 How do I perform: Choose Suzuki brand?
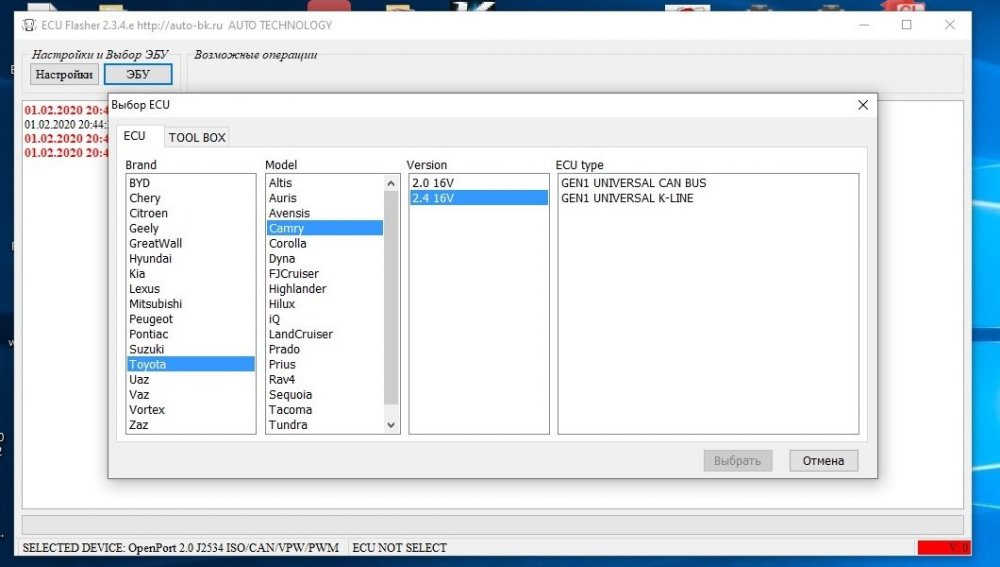(x=190, y=349)
